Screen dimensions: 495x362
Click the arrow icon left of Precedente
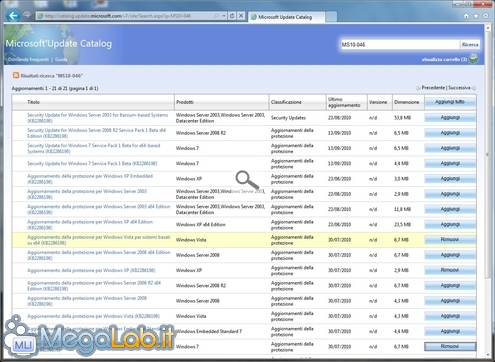(418, 88)
